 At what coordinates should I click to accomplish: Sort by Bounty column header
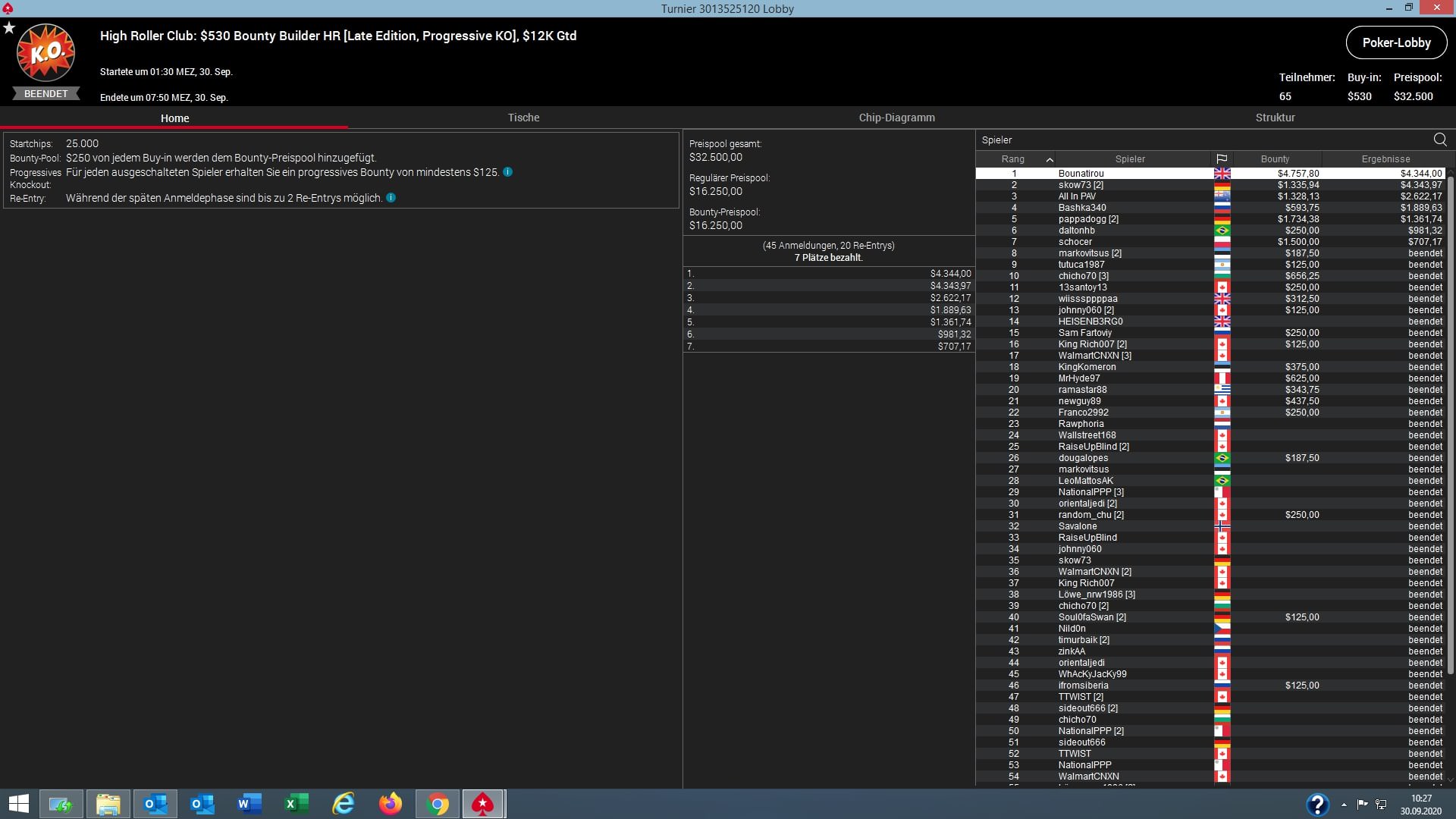click(1275, 159)
